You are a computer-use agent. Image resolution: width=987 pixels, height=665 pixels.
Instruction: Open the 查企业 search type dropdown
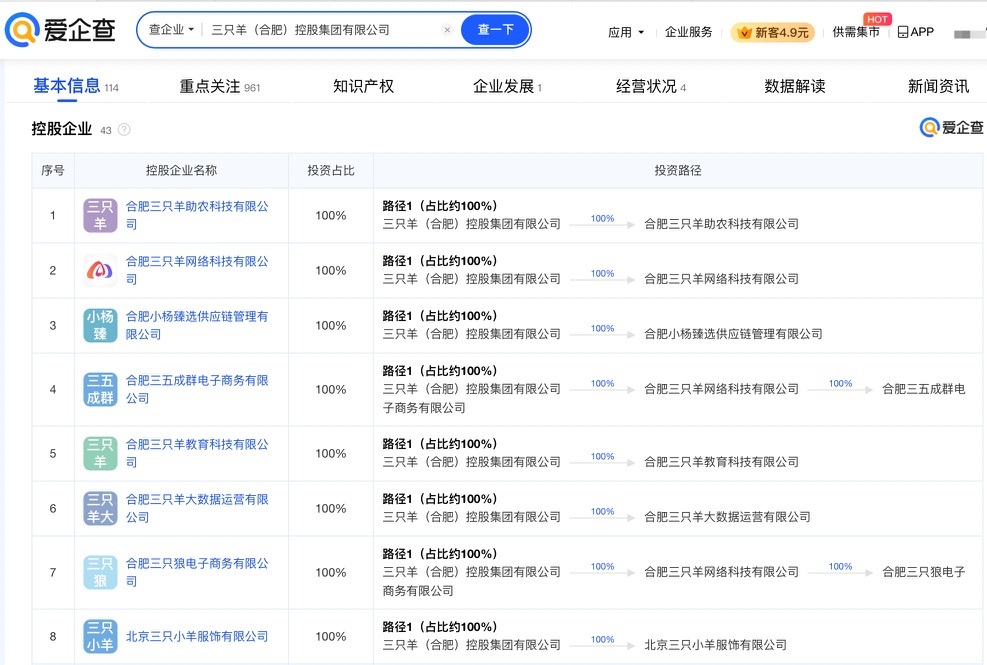[171, 30]
